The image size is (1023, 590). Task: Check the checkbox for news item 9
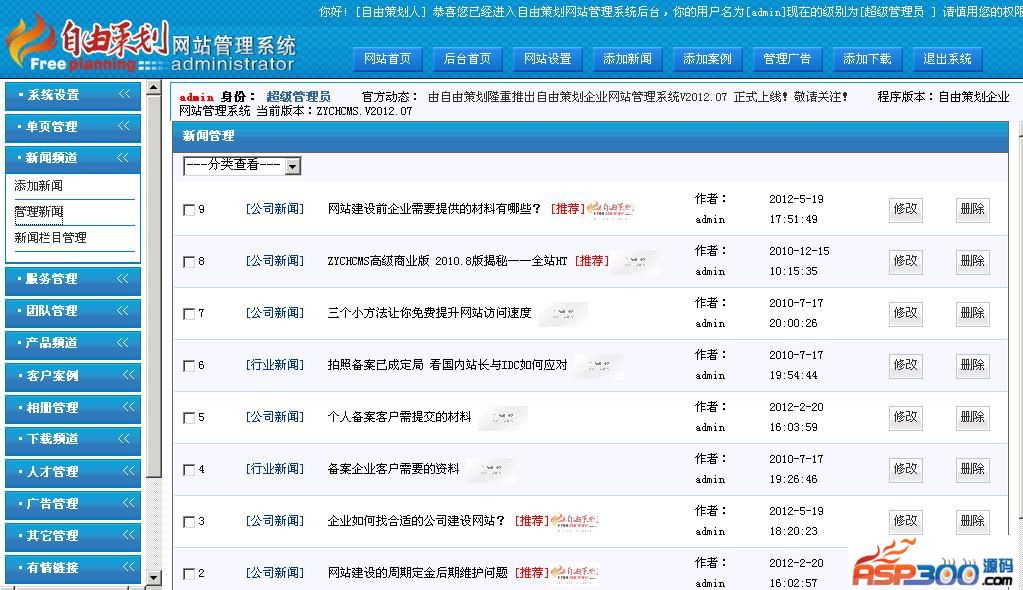tap(189, 210)
